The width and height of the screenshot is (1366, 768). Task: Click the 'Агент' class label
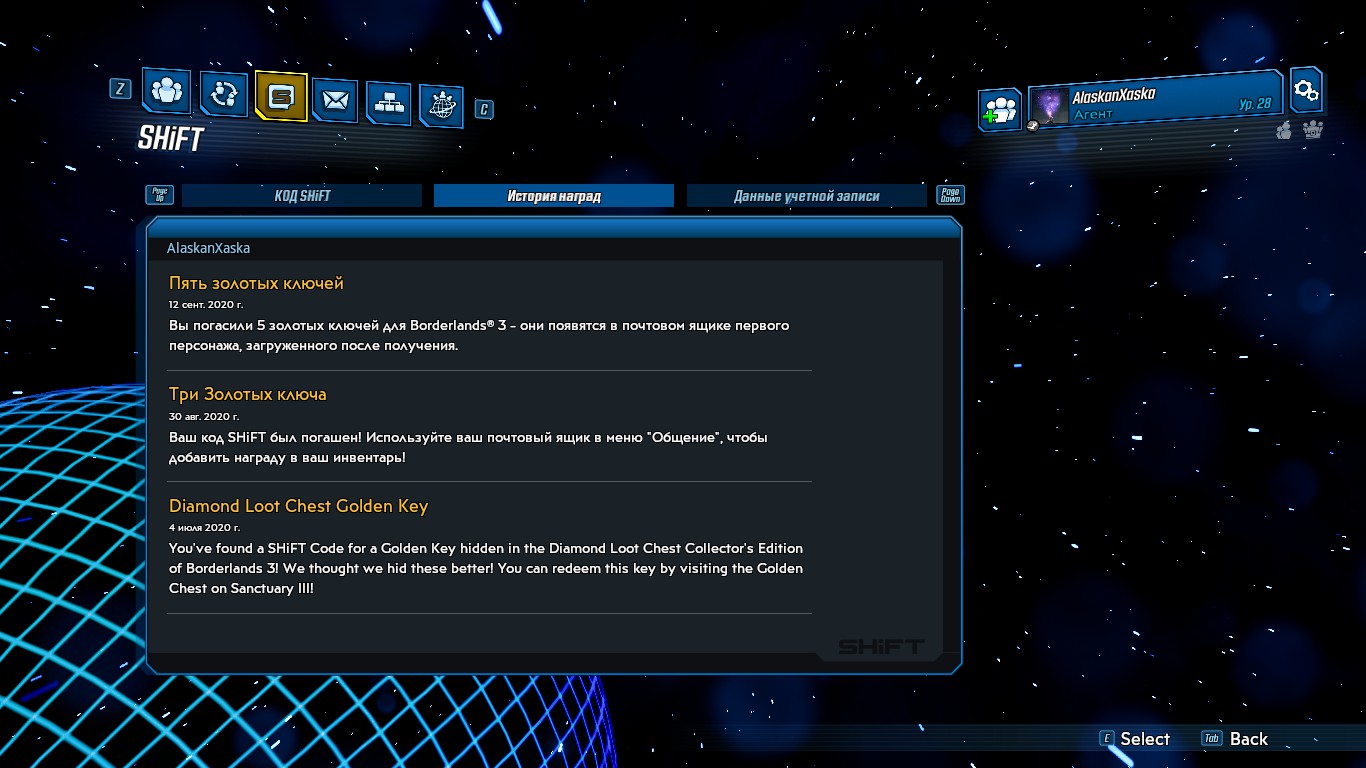click(1093, 115)
